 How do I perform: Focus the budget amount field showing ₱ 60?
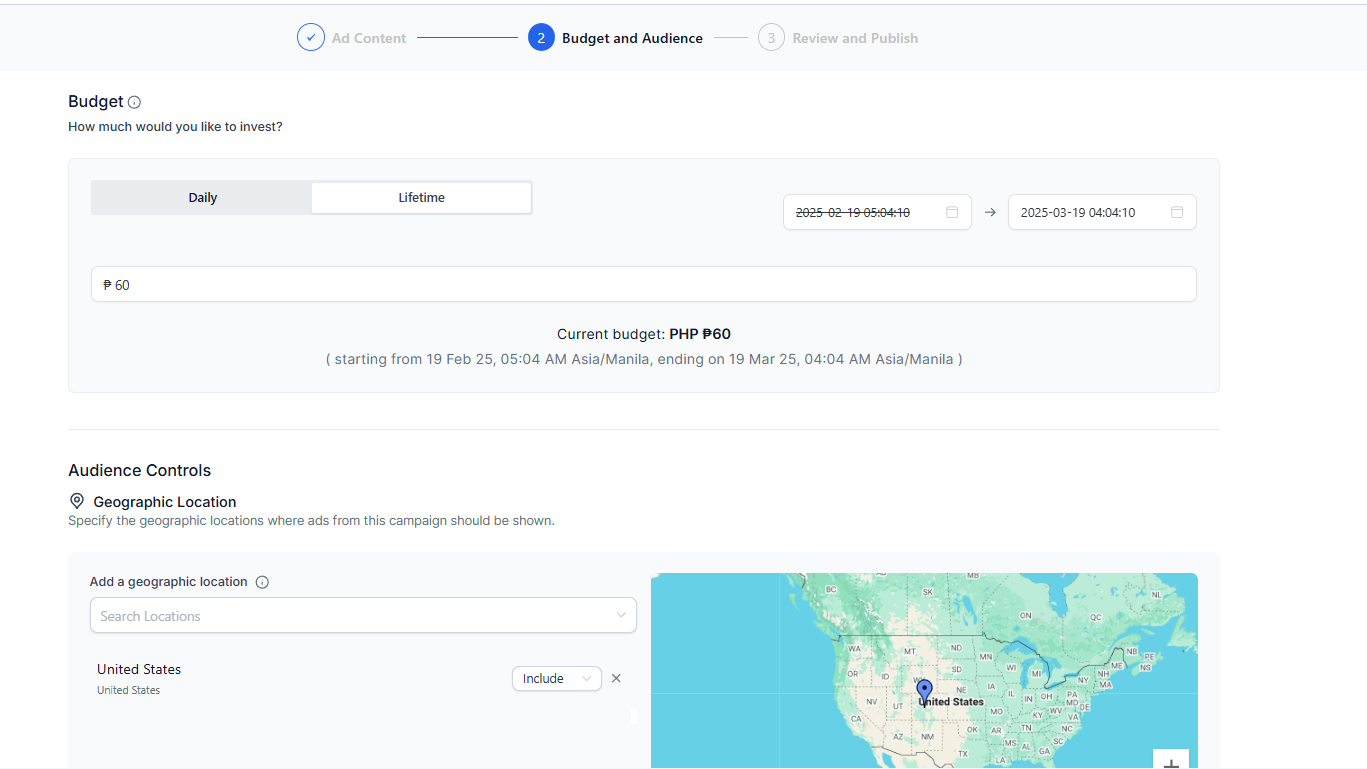[643, 284]
